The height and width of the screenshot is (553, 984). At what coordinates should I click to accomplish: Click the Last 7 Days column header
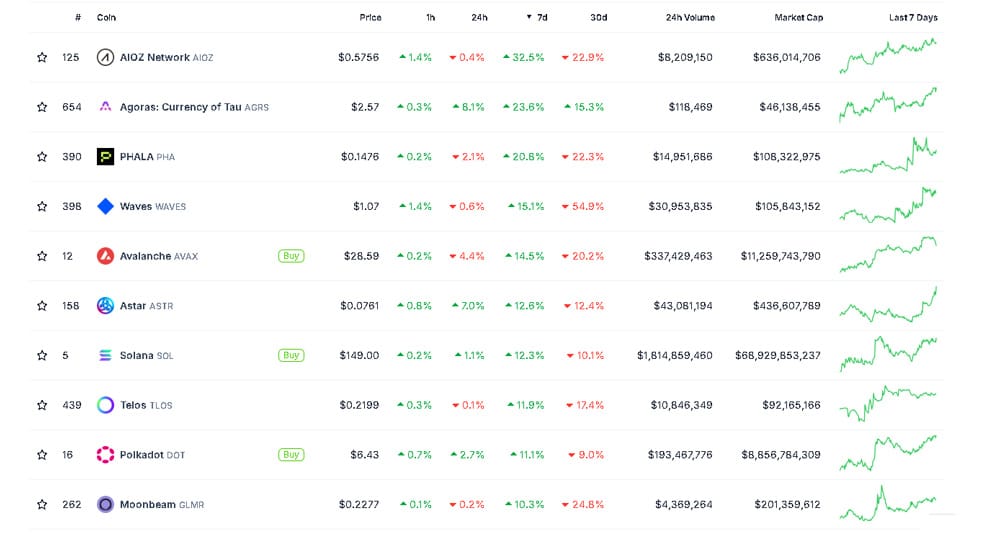(913, 18)
